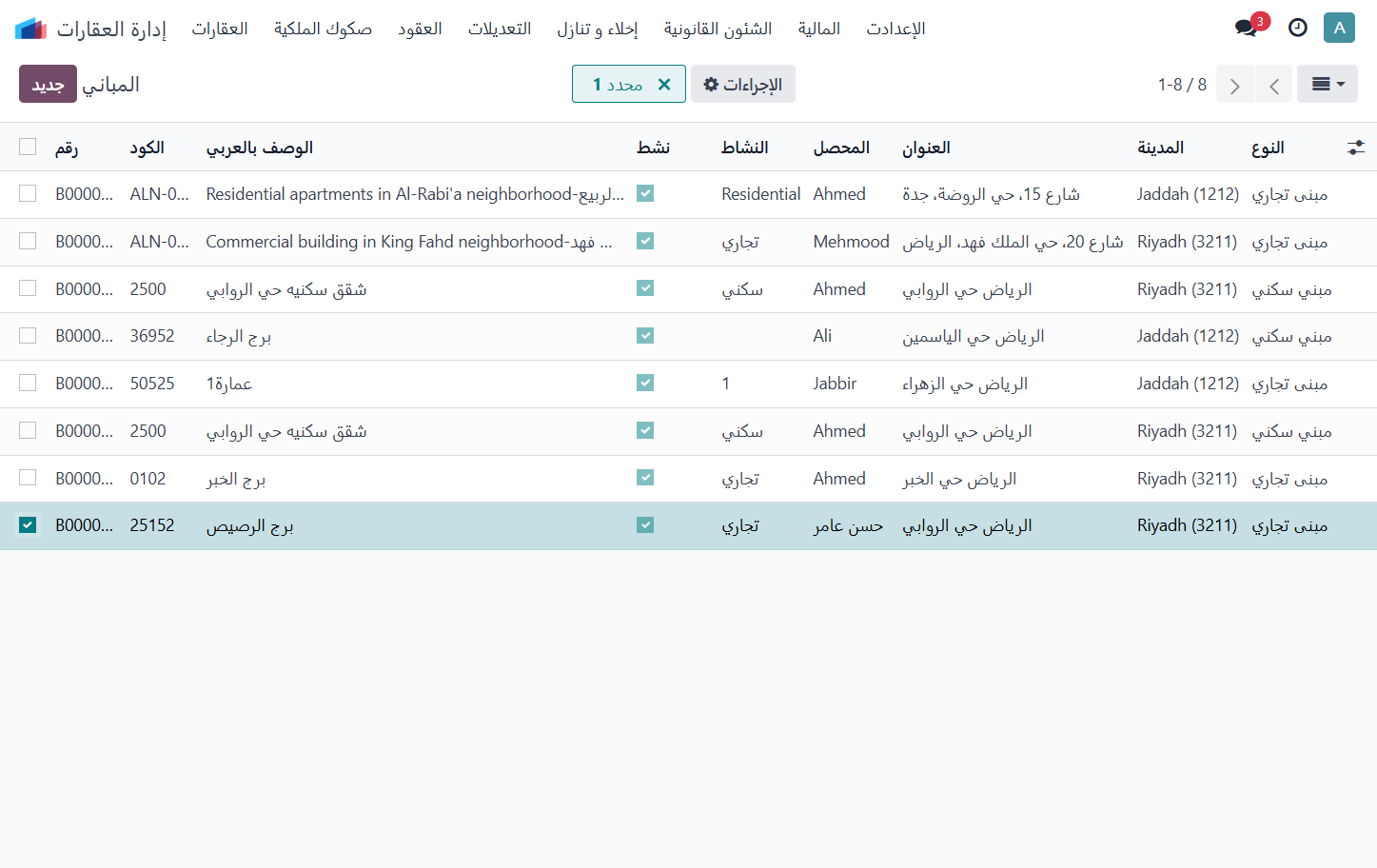Screen dimensions: 1377x868
Task: Open the Residential apartments in Al-Rabi'a row
Action: pyautogui.click(x=688, y=194)
